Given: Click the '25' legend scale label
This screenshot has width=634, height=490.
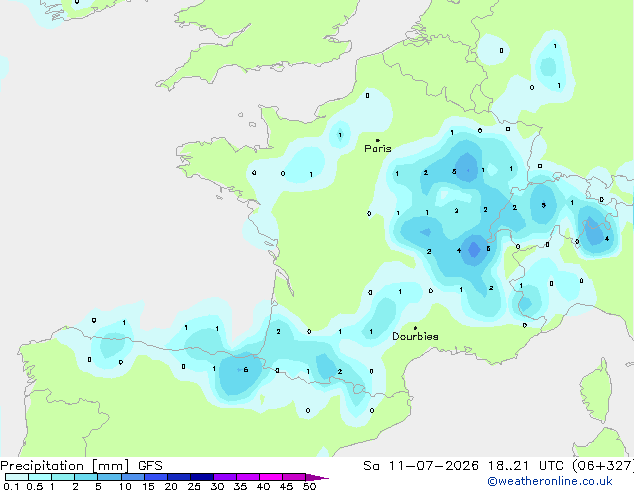Looking at the screenshot, I should click(x=194, y=486).
